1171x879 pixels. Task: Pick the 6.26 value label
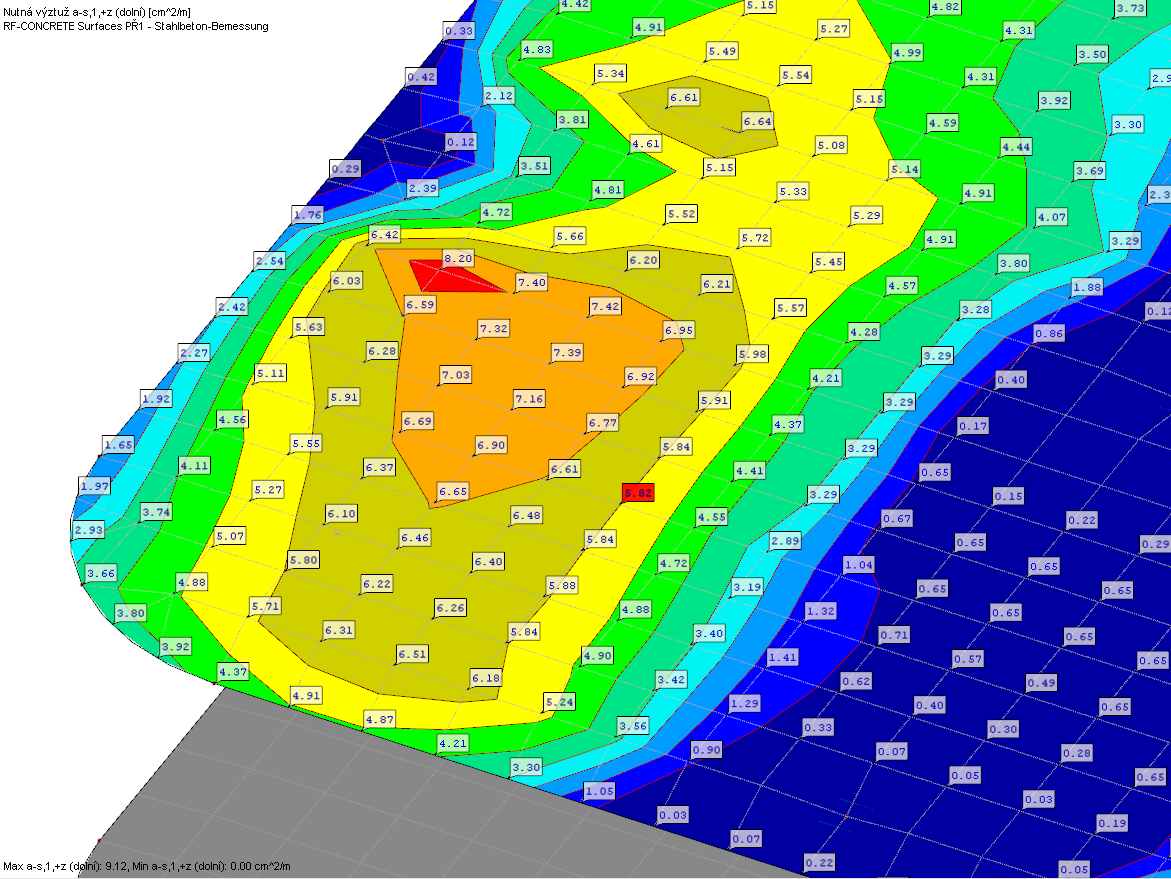coord(450,608)
